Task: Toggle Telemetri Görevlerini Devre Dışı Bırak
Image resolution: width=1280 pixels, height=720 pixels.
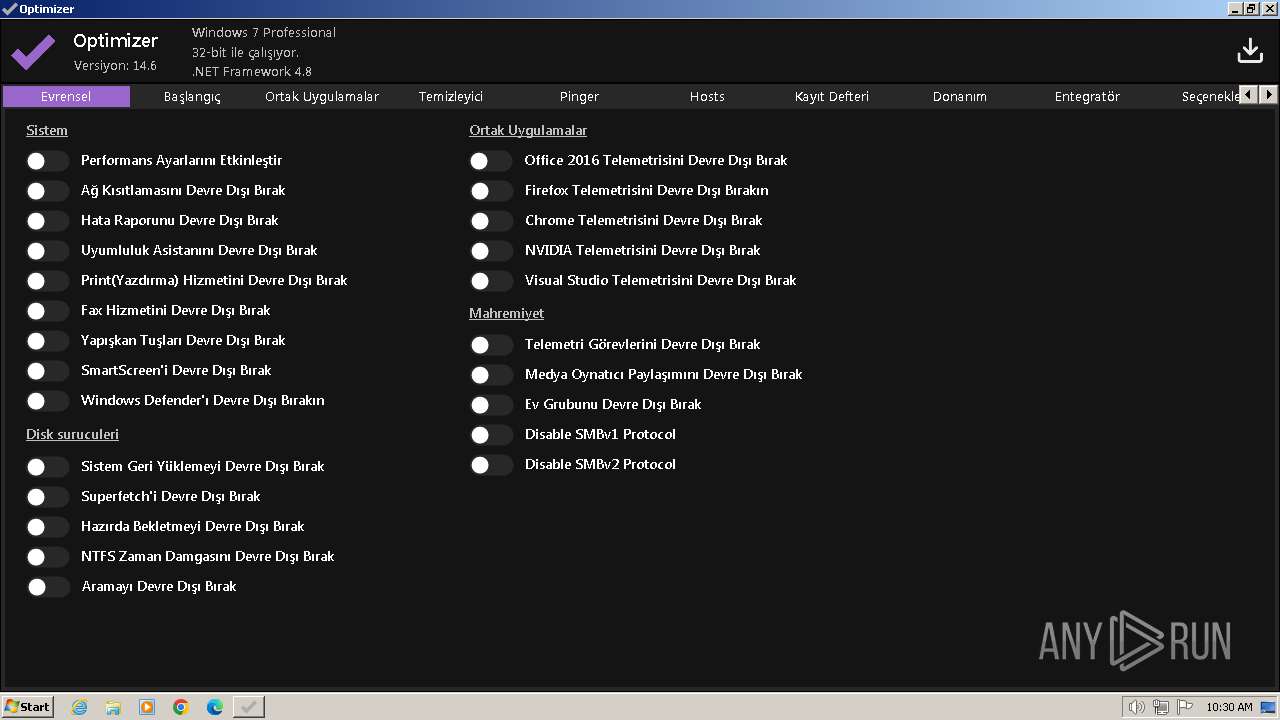Action: click(491, 344)
